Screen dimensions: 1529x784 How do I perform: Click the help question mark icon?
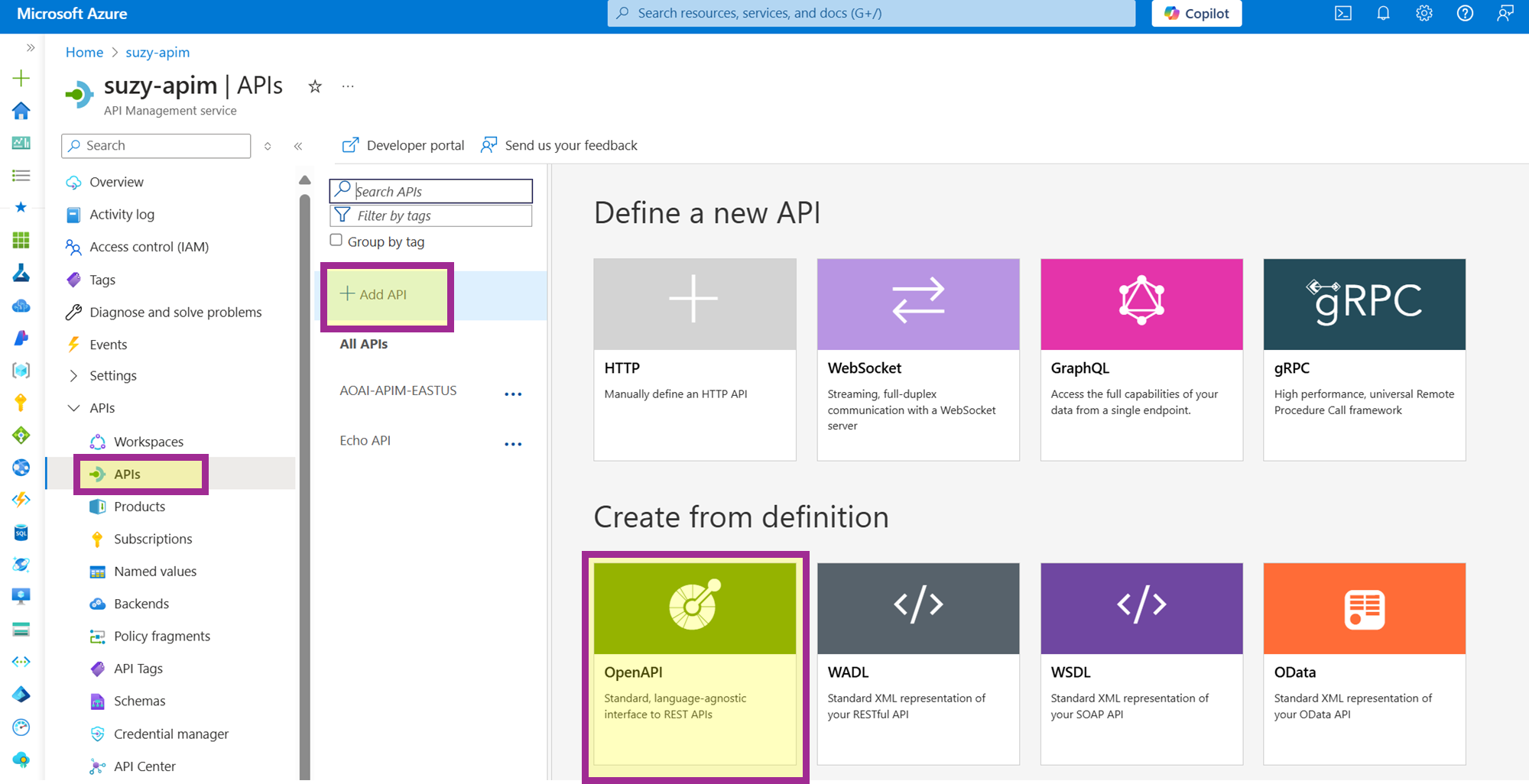(x=1464, y=13)
